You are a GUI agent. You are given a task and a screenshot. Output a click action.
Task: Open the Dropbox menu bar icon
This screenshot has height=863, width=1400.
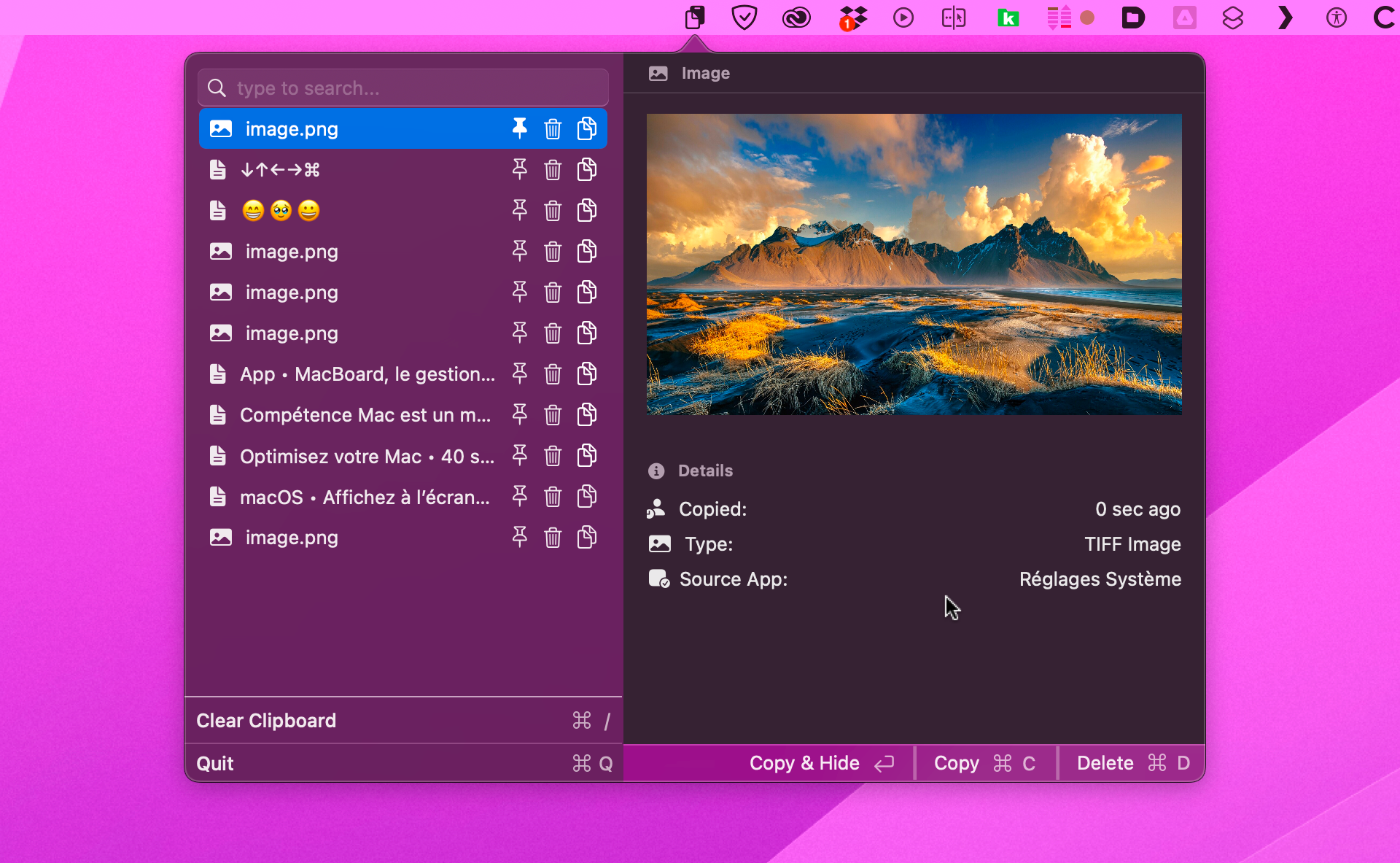852,18
